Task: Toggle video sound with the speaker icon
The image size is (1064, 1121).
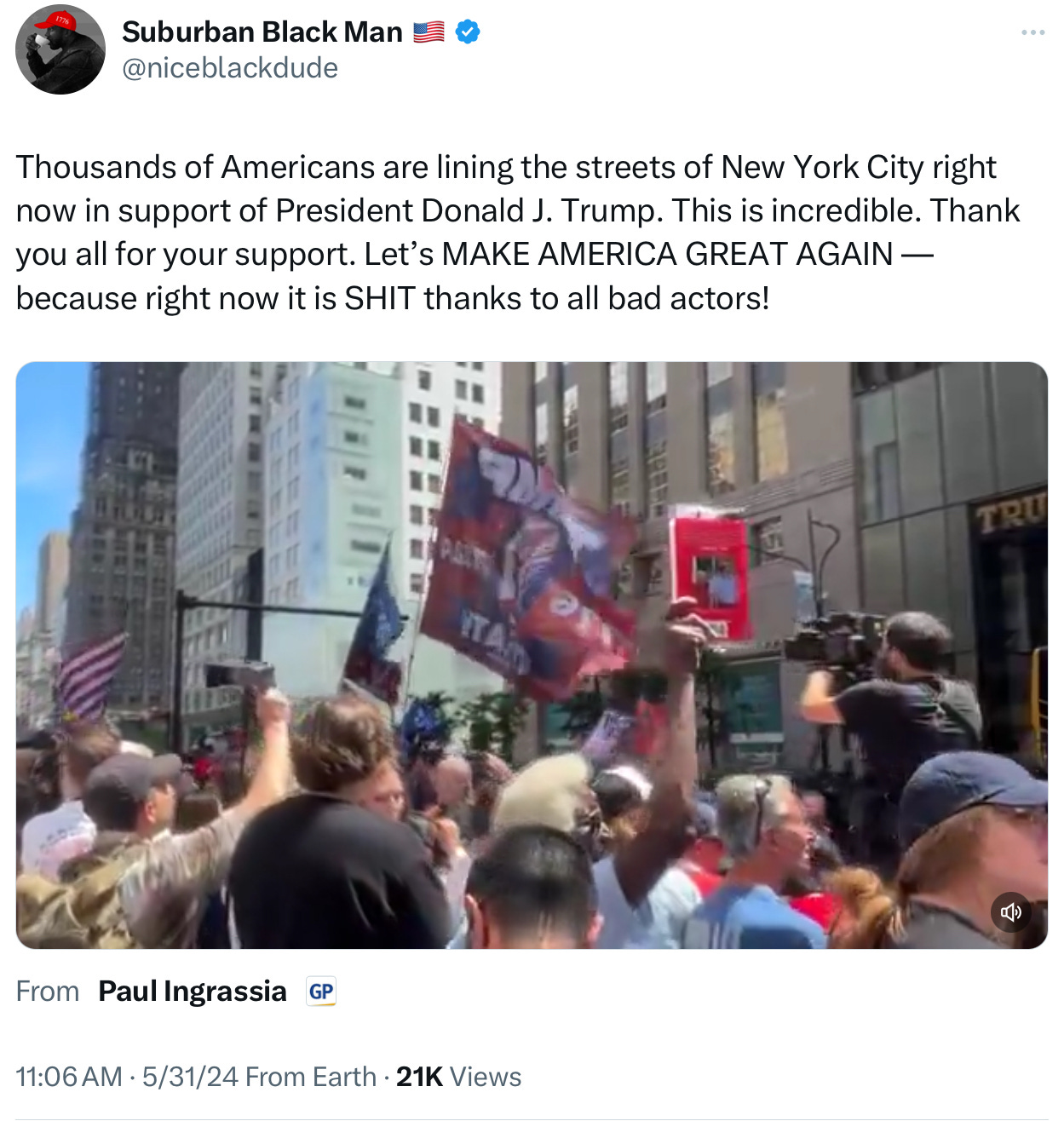Action: [x=1011, y=912]
